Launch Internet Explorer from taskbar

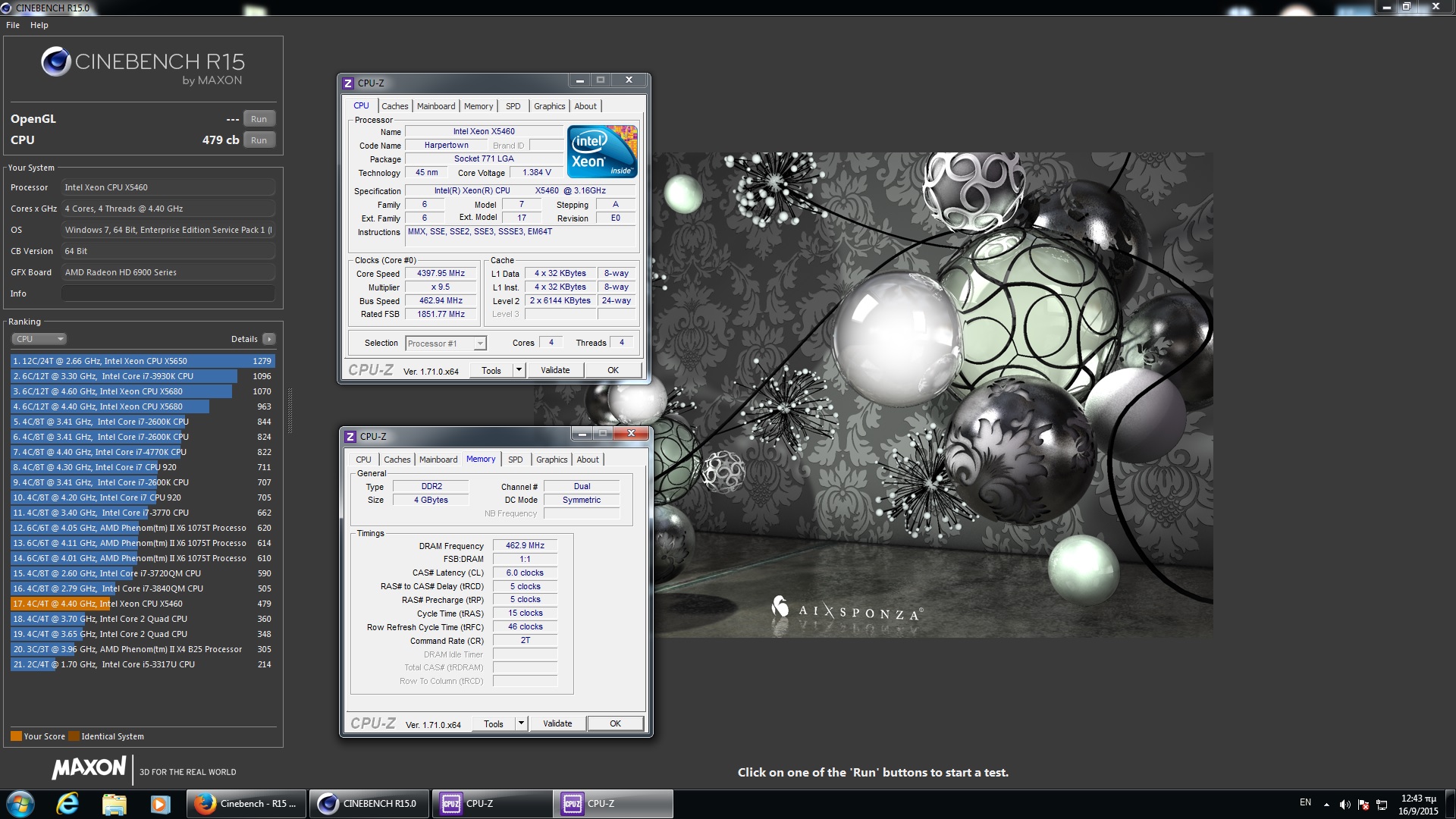coord(67,804)
